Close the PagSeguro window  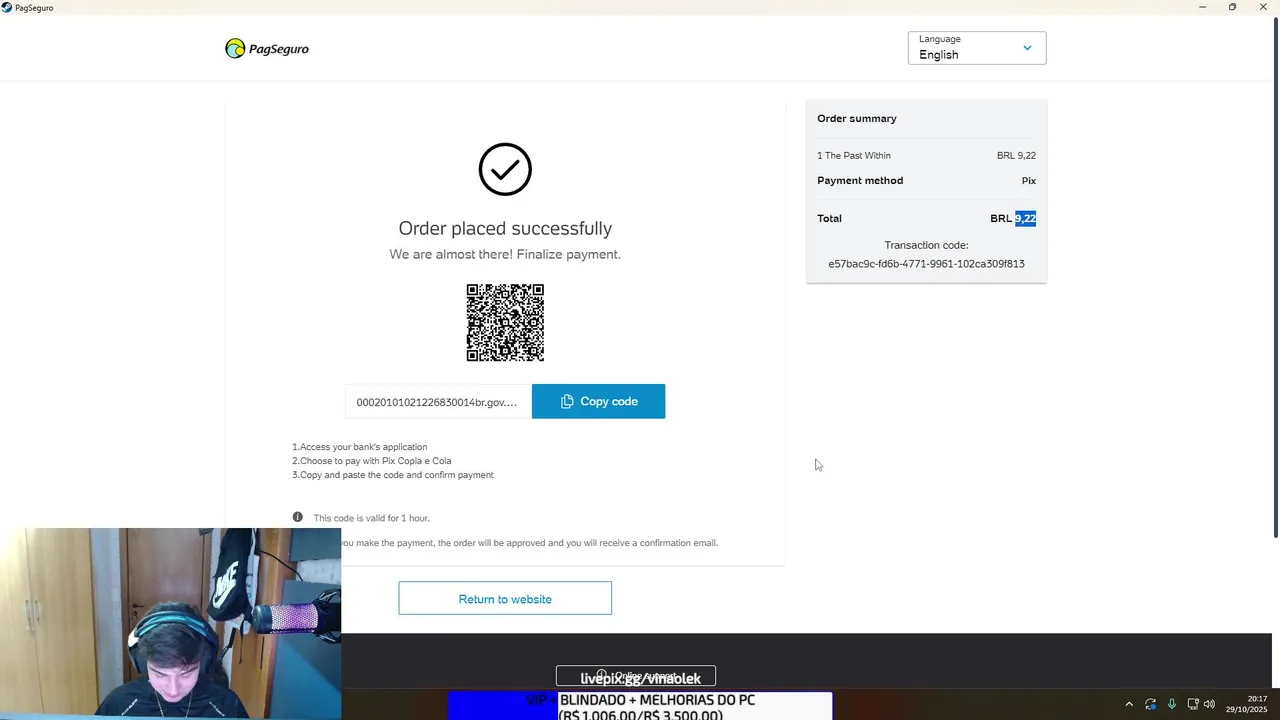1263,7
